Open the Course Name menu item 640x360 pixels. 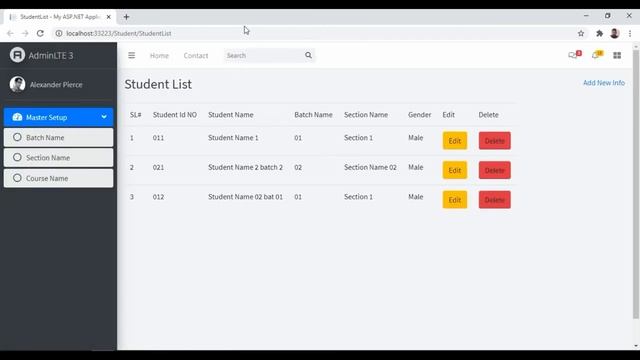click(x=58, y=178)
